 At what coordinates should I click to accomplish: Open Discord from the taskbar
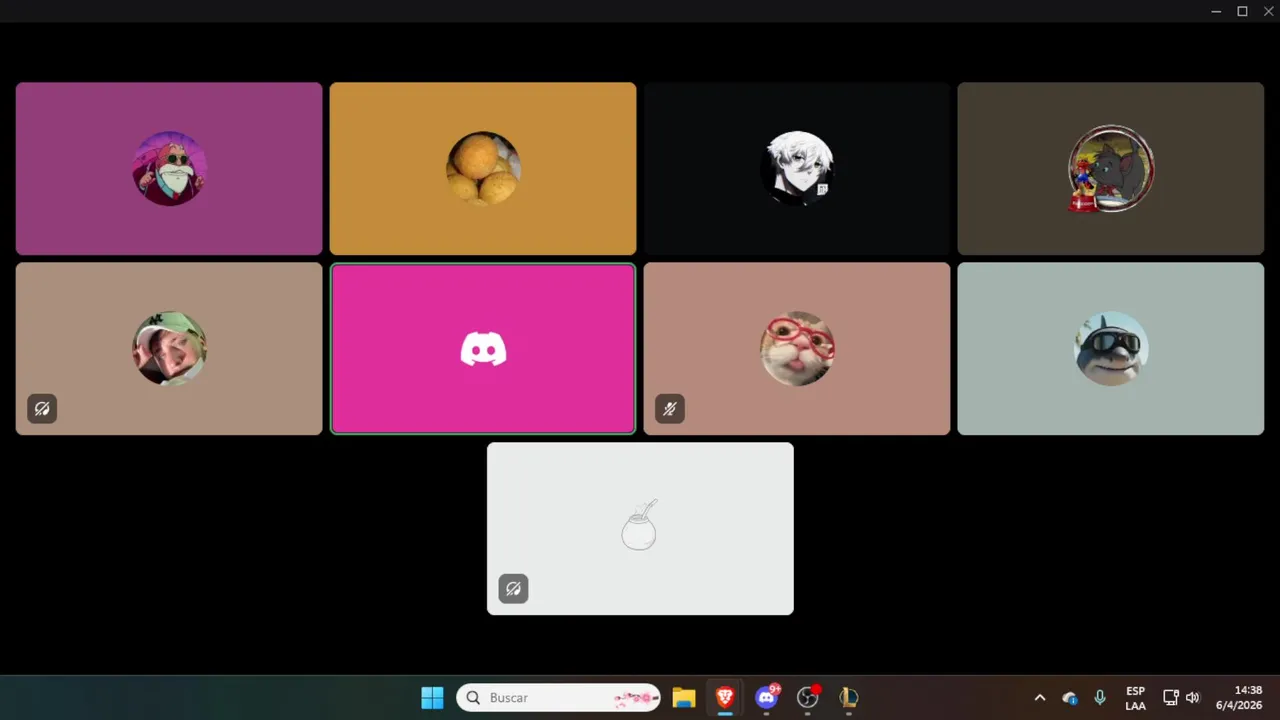coord(767,697)
